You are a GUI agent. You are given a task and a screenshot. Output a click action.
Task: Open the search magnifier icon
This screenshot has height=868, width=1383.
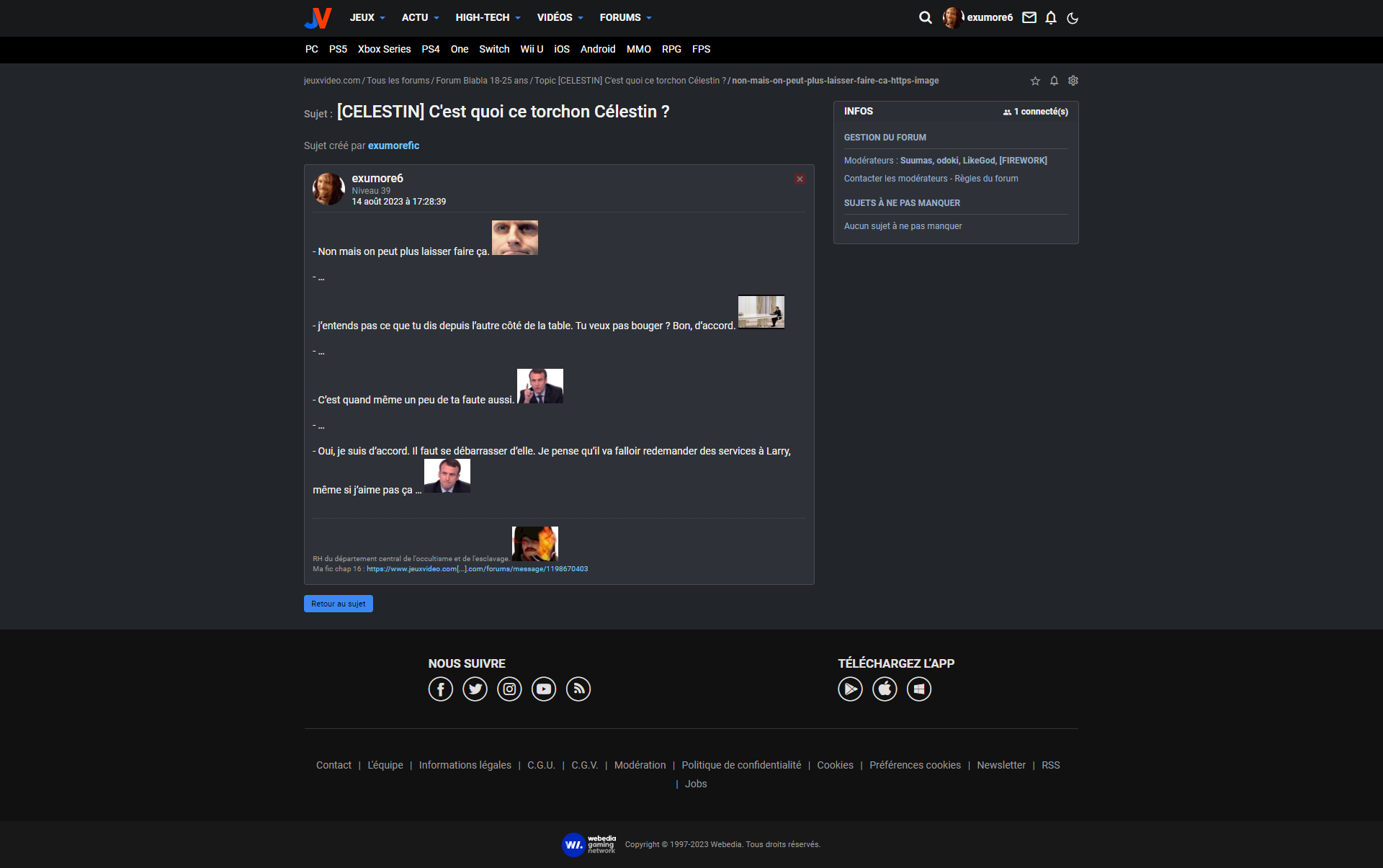click(925, 17)
